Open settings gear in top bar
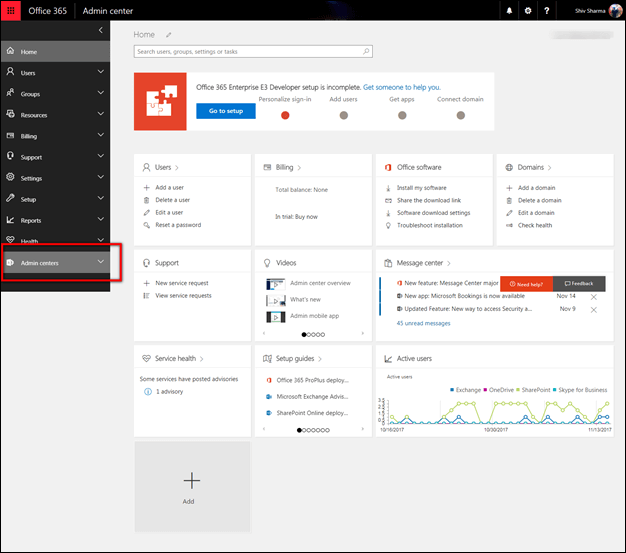Viewport: 626px width, 553px height. tap(528, 11)
